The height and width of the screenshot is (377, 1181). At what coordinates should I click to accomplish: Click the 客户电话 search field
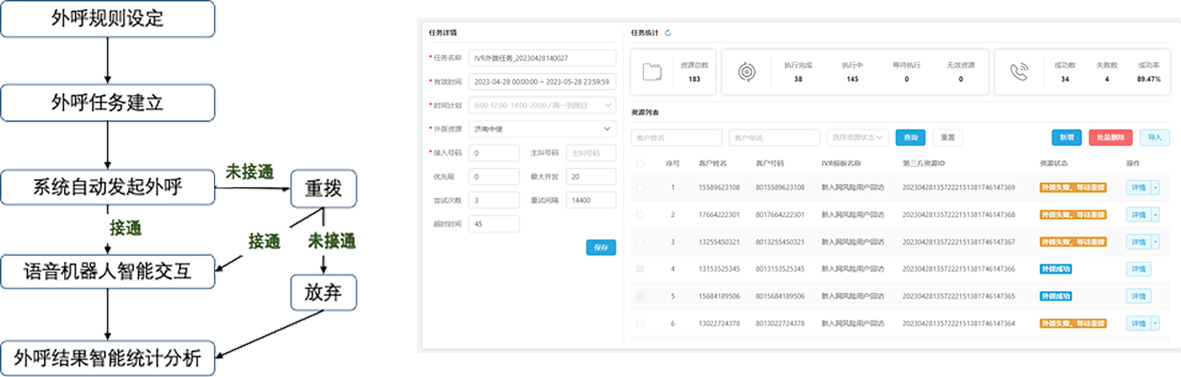coord(774,138)
